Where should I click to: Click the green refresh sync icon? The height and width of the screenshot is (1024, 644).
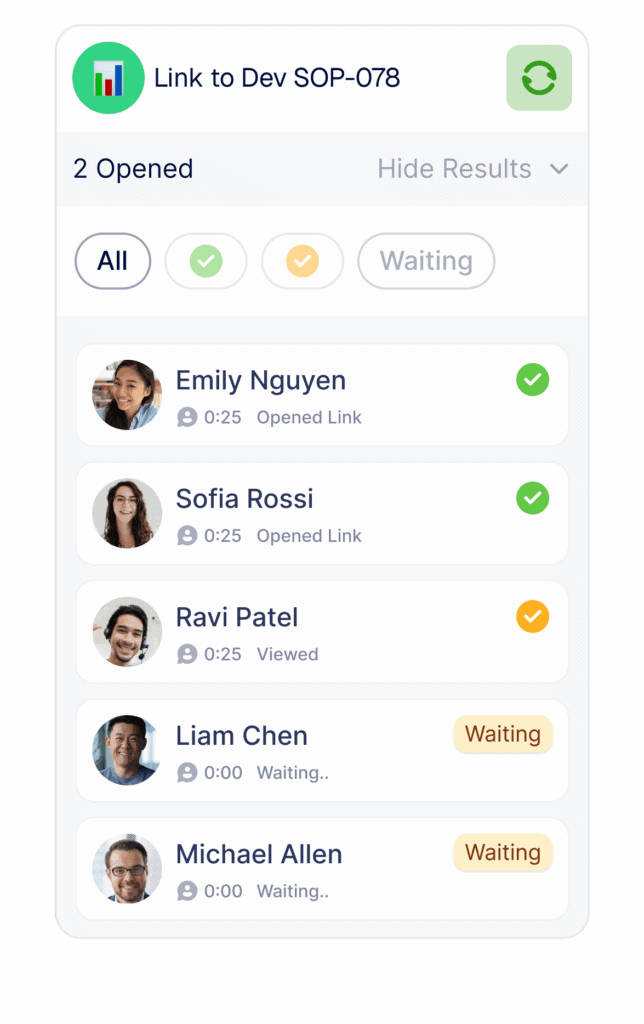[x=539, y=78]
